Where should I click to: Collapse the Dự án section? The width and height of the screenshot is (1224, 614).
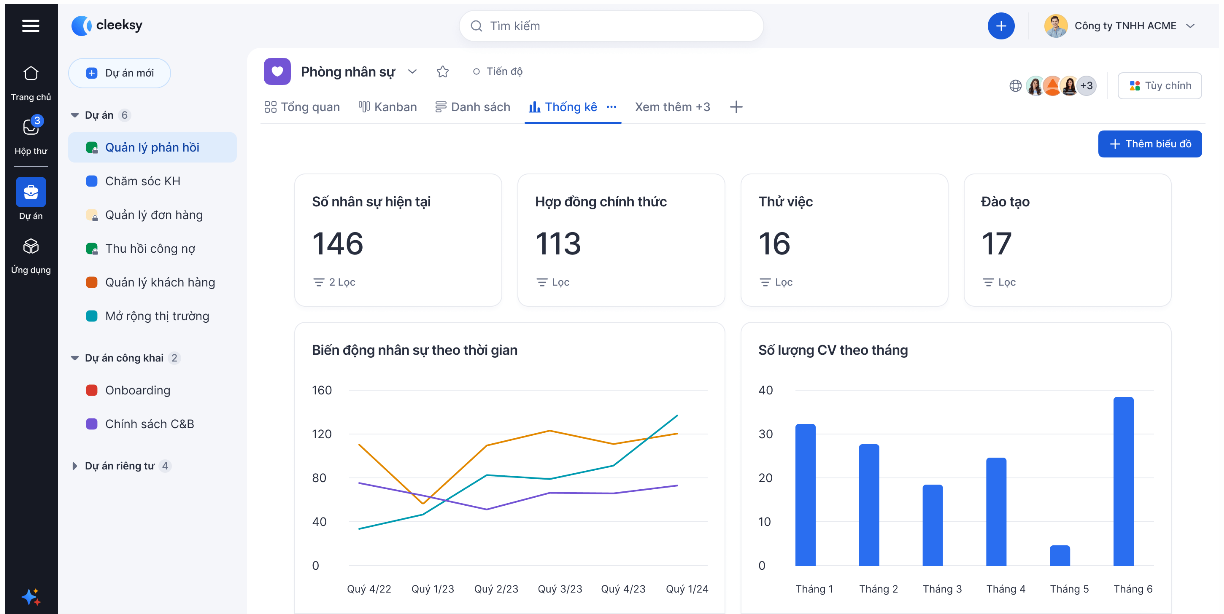click(x=75, y=115)
